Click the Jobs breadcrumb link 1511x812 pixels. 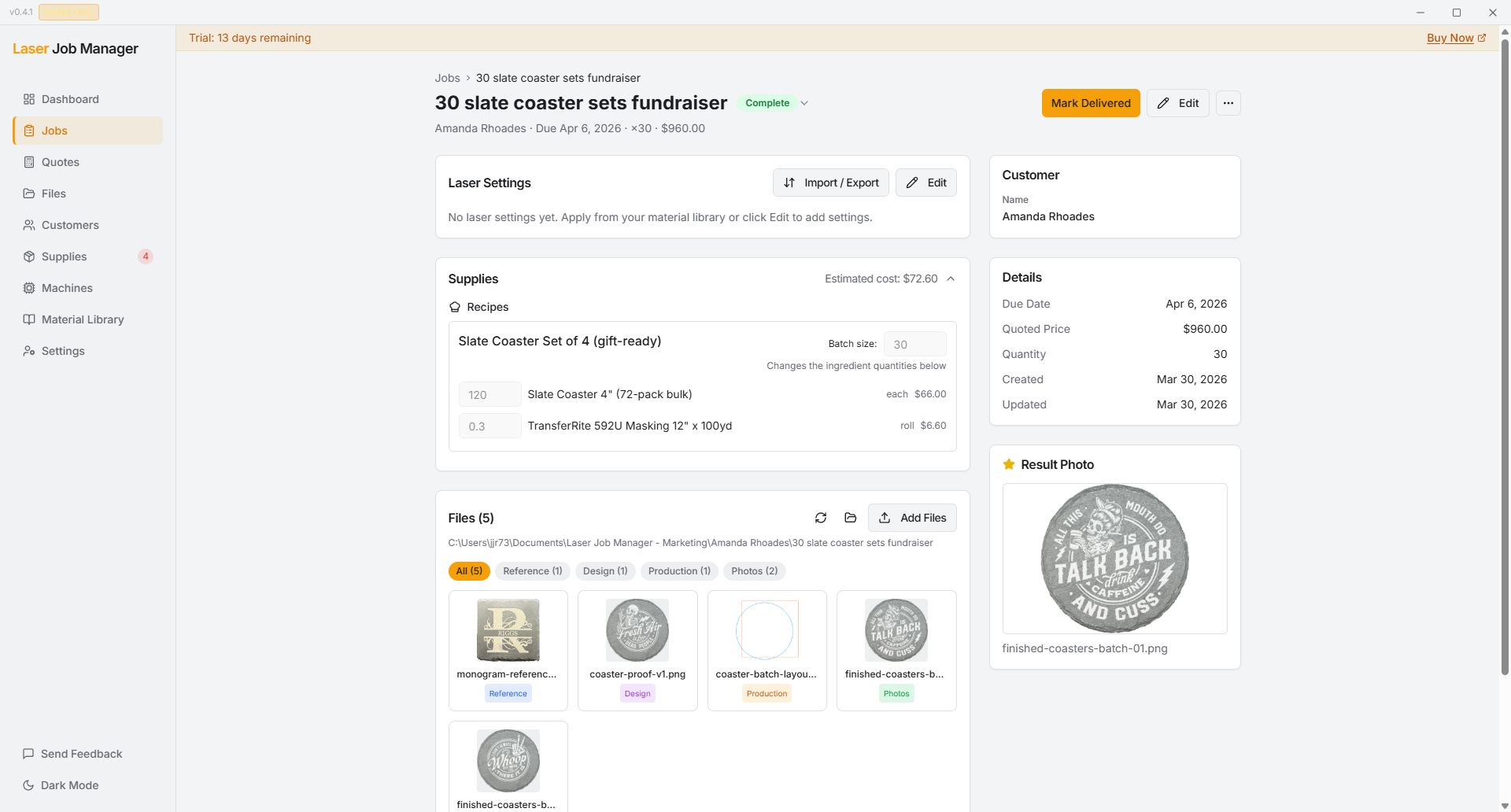447,78
